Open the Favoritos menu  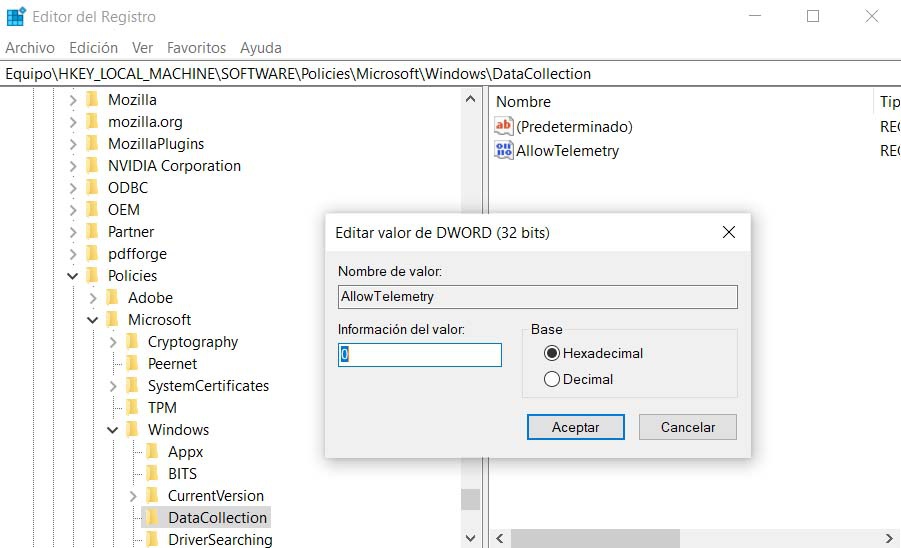tap(196, 48)
